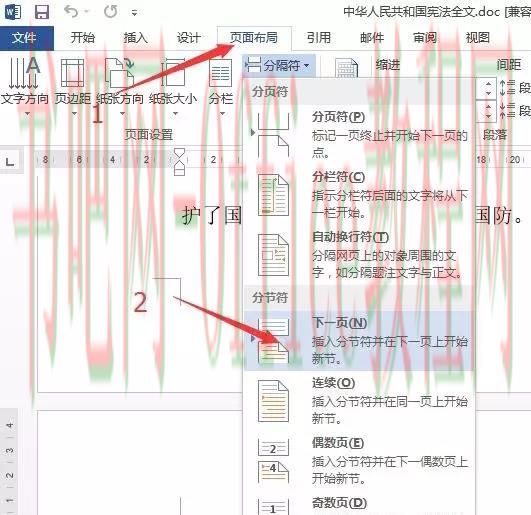This screenshot has width=531, height=515.
Task: Switch to the 页面布局 tab
Action: point(254,37)
